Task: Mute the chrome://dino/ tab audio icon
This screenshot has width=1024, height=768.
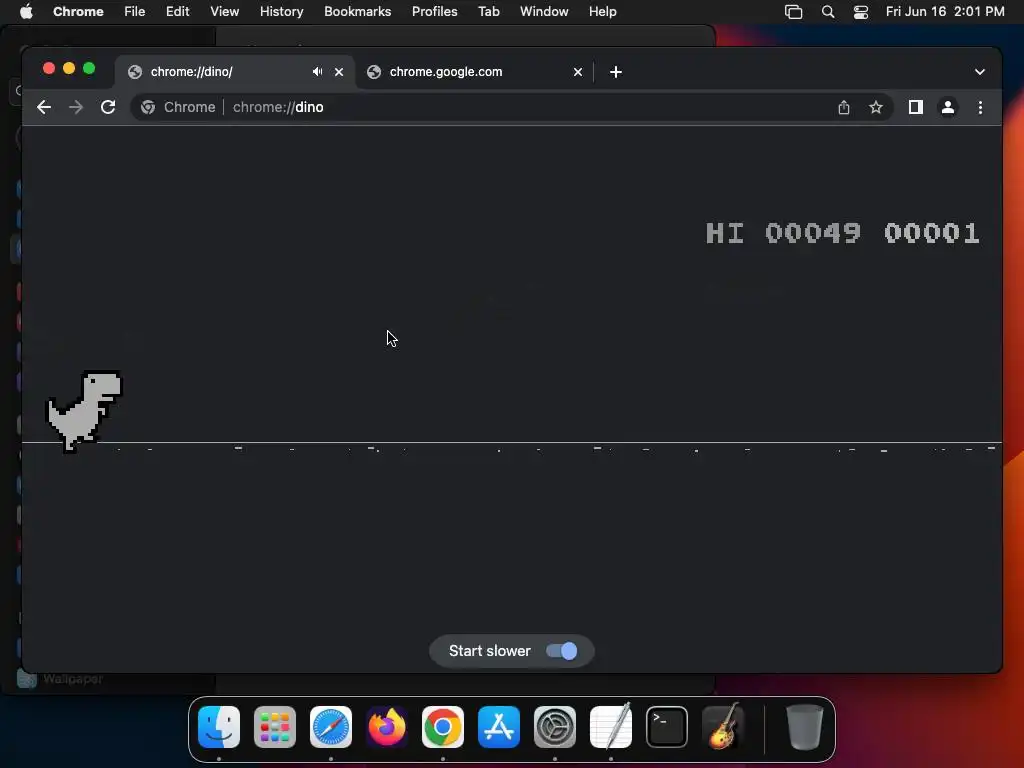Action: [x=317, y=72]
